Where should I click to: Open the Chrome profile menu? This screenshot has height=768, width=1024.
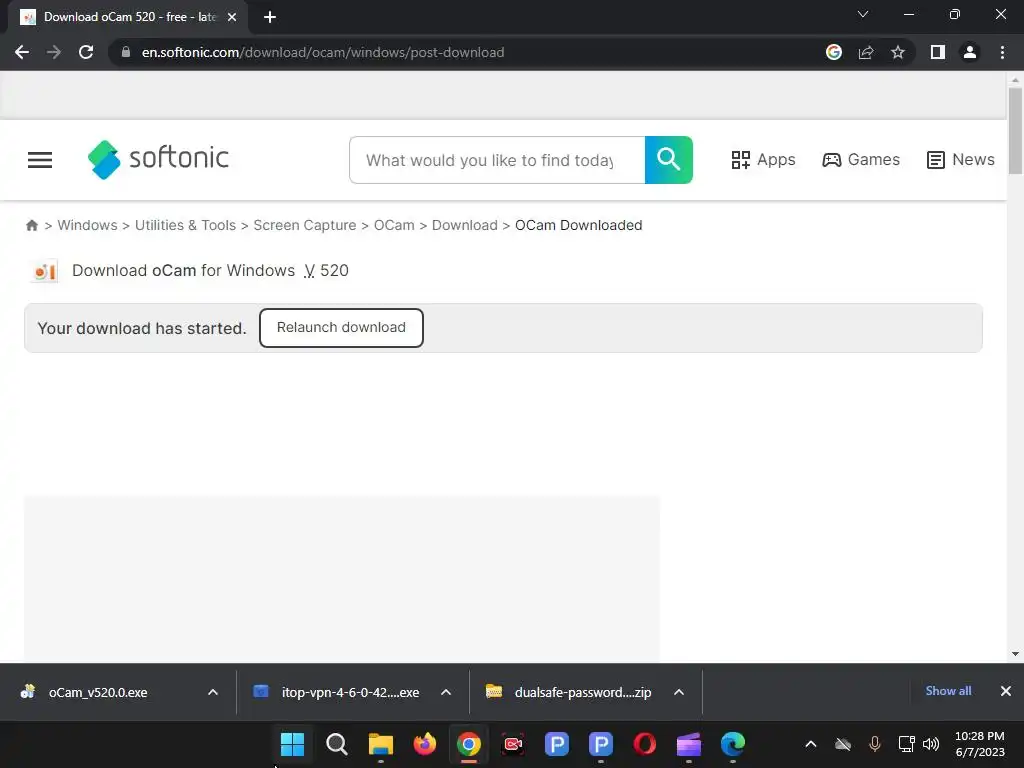[x=970, y=52]
